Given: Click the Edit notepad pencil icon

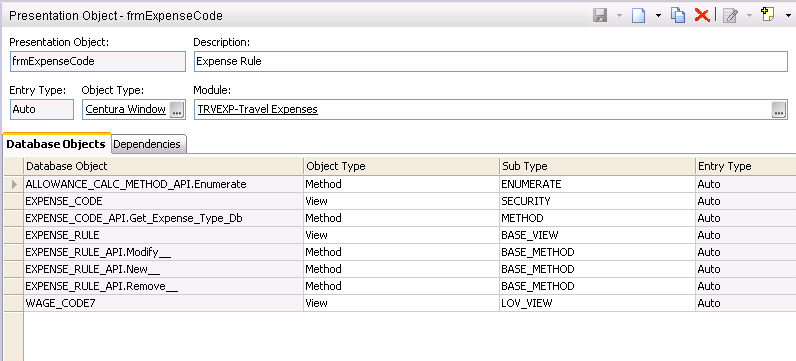Looking at the screenshot, I should tap(730, 16).
